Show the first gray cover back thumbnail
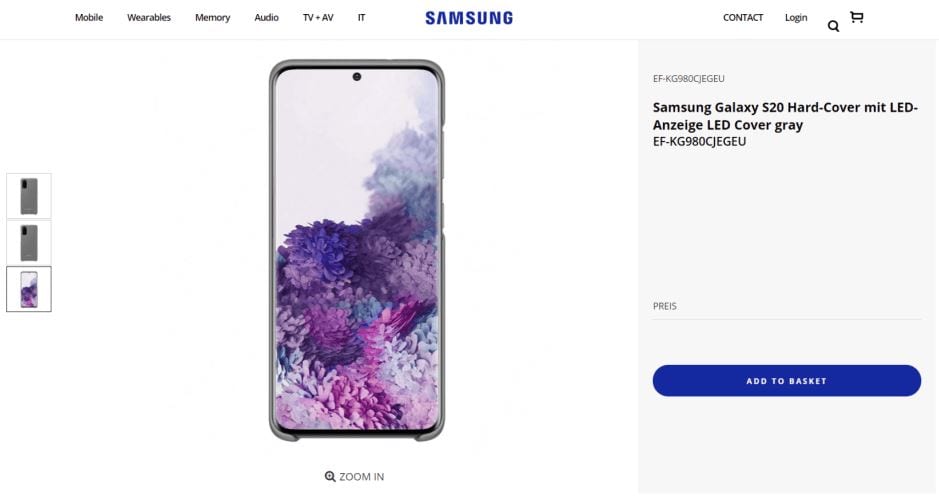939x503 pixels. tap(29, 196)
